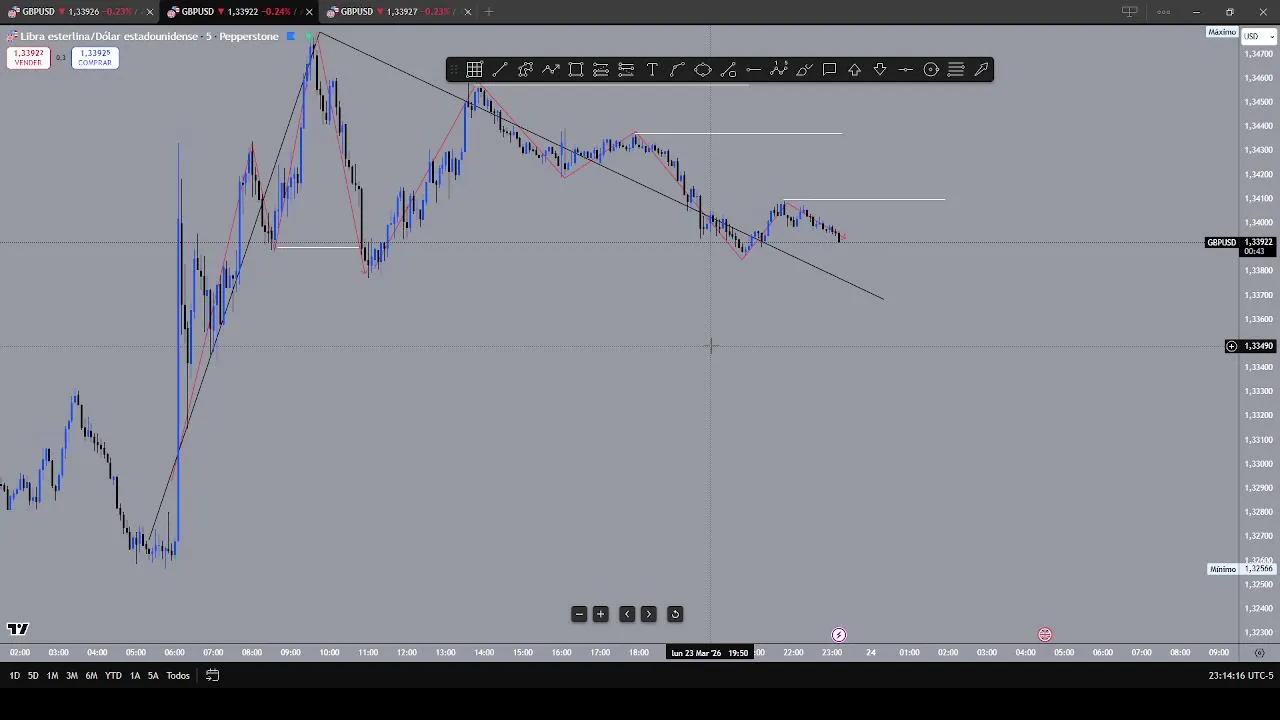Close the first GBPUSD tab
Screen dimensions: 1280x720
coord(149,12)
